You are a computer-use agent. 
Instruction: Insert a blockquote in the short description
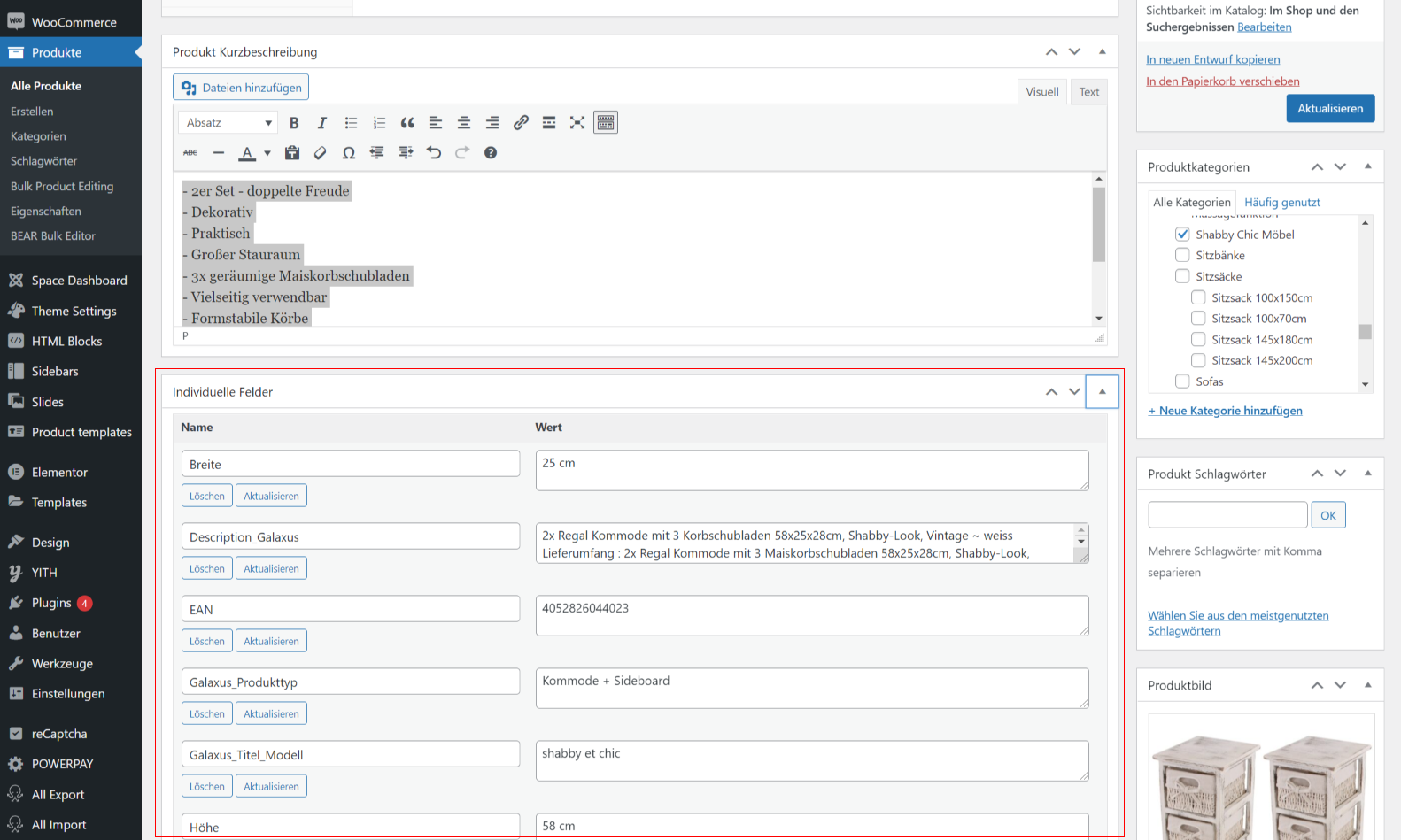click(407, 123)
